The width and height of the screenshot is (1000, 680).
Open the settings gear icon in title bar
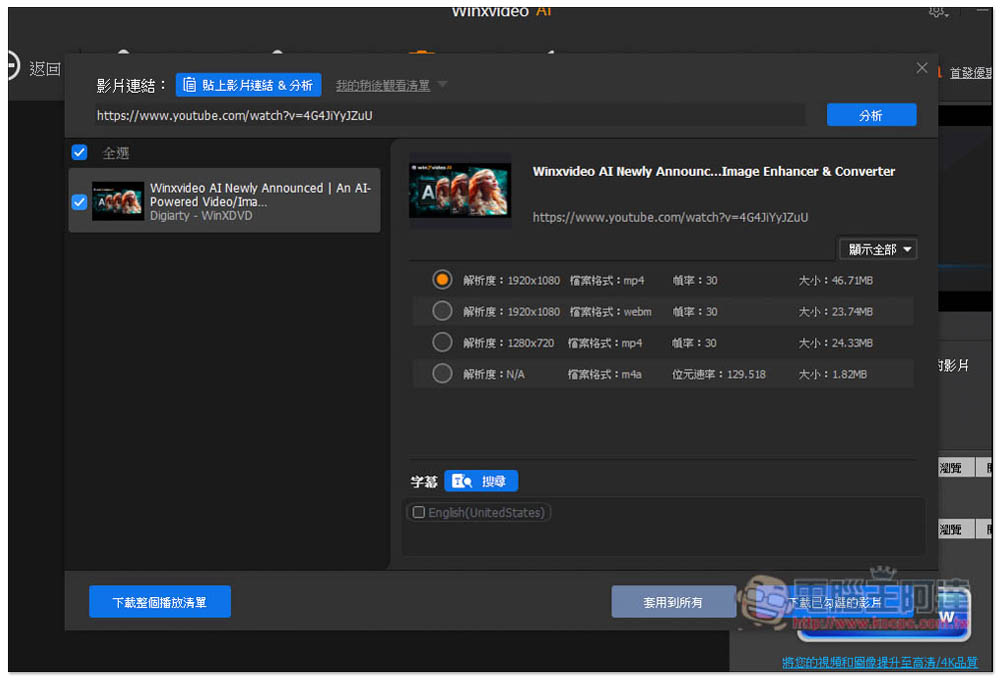click(x=937, y=11)
